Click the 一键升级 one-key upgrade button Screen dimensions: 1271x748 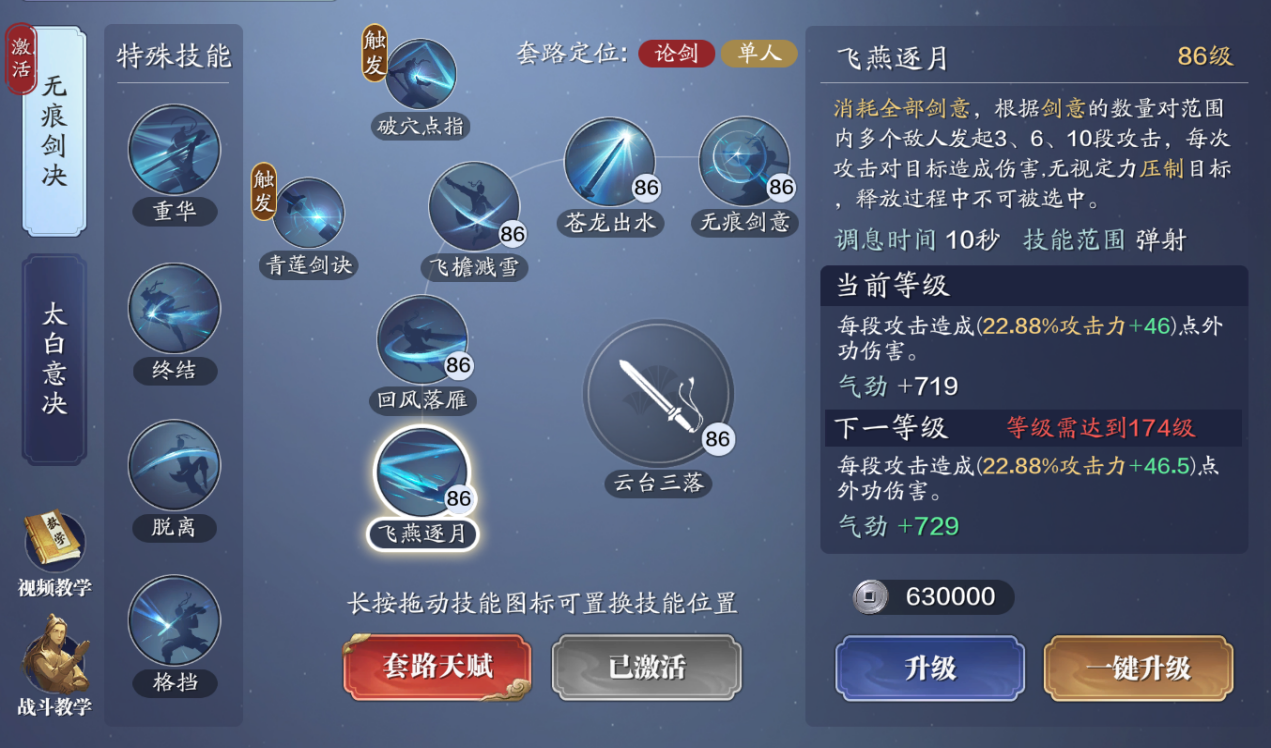[x=1139, y=668]
